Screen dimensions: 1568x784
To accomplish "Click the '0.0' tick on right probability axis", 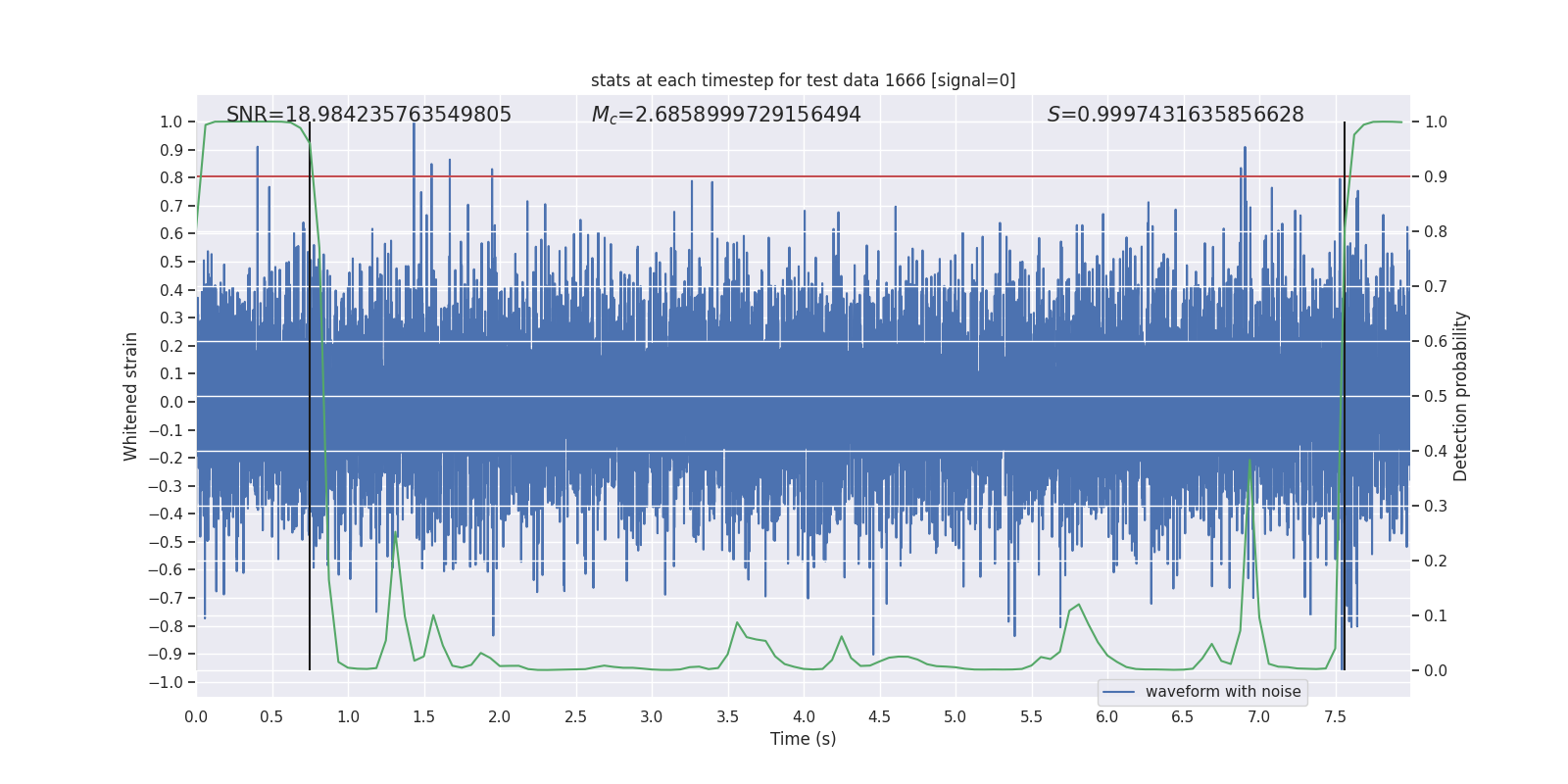I will tap(1436, 671).
